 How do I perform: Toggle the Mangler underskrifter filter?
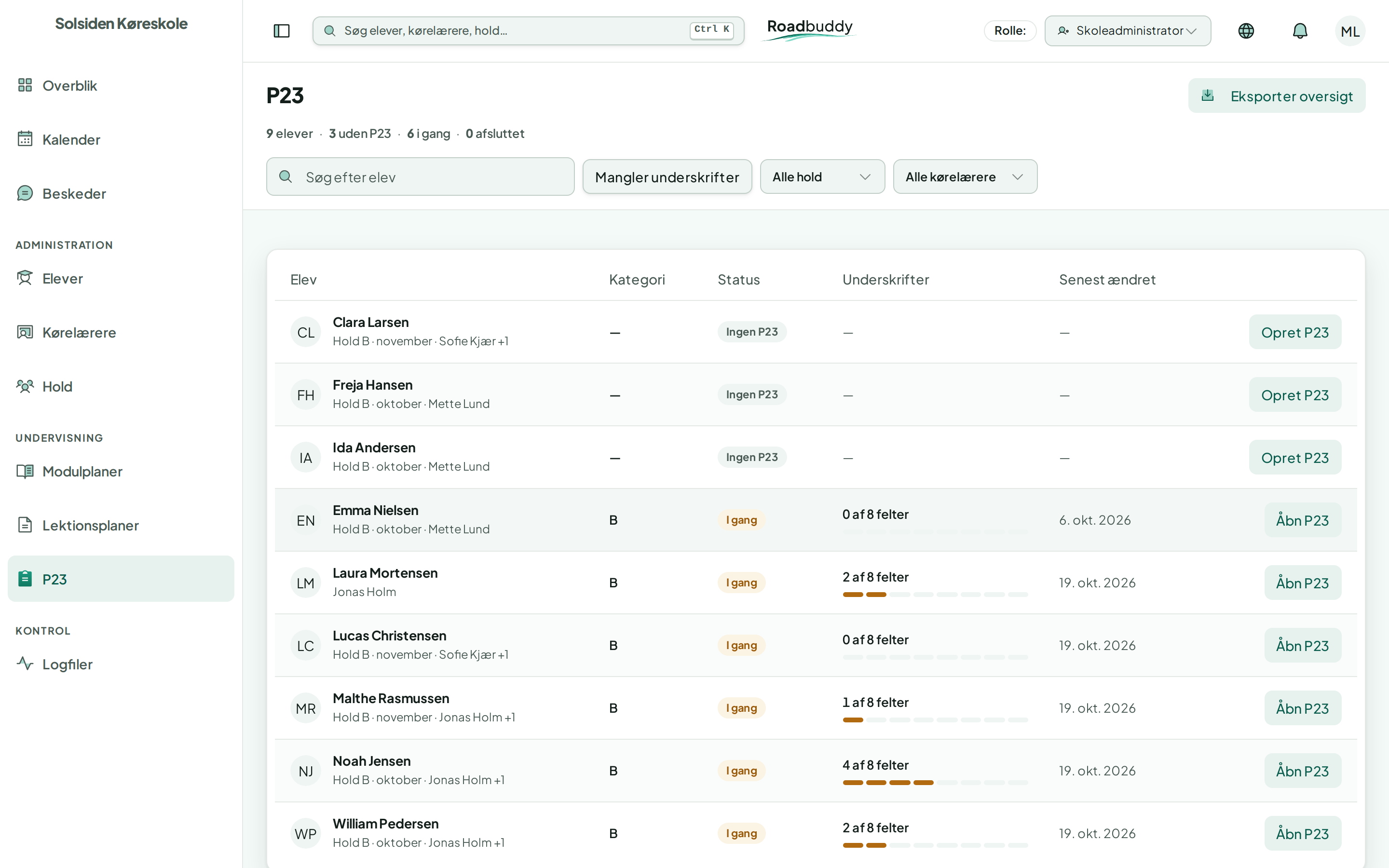(x=667, y=177)
